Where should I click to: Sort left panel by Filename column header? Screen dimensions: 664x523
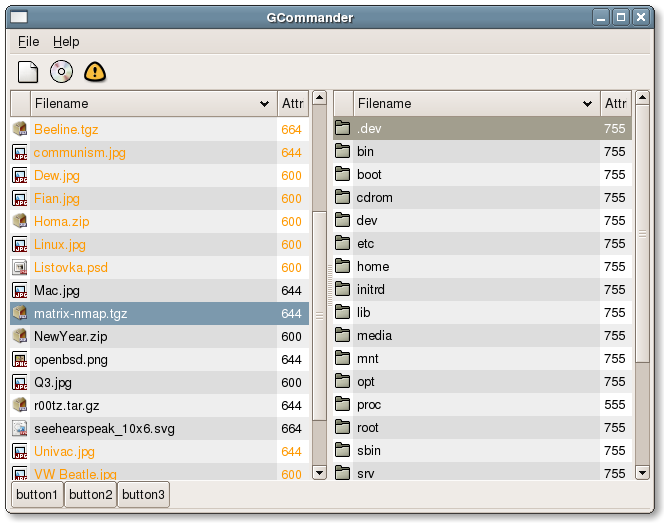pos(153,103)
